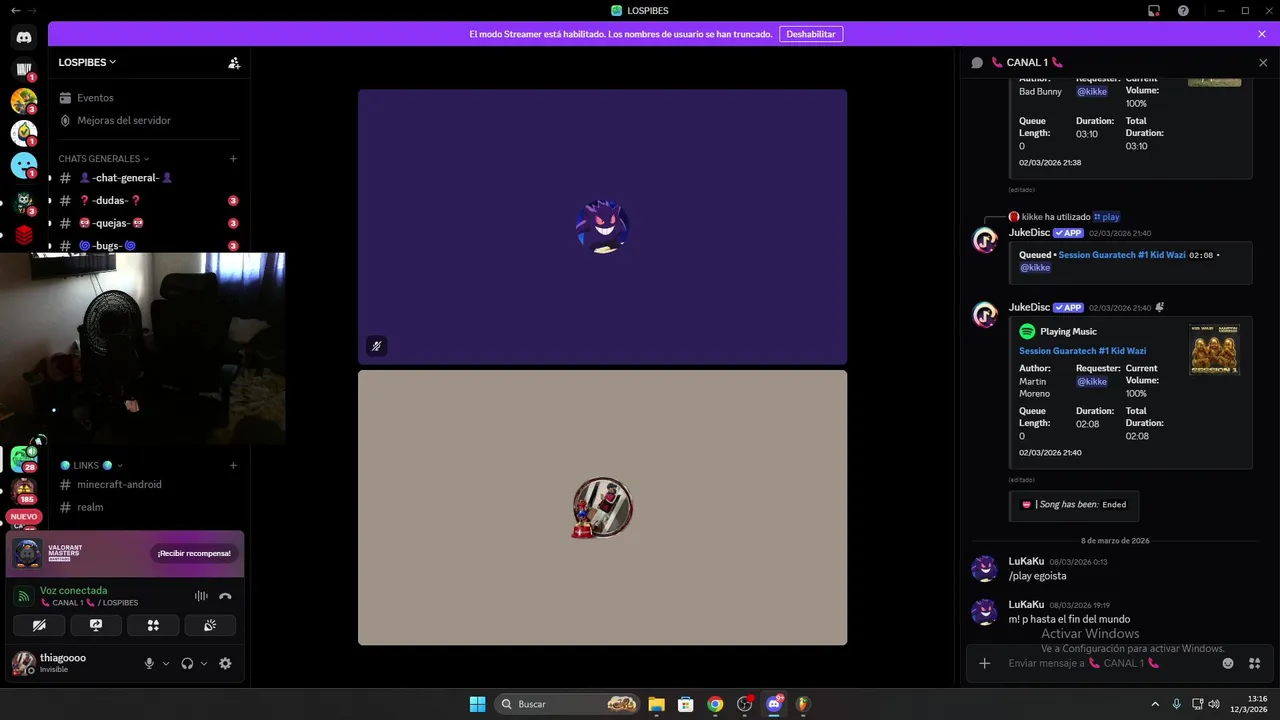The image size is (1280, 720).
Task: Click chat bubble icon beside CANAL 1 header
Action: pyautogui.click(x=977, y=62)
